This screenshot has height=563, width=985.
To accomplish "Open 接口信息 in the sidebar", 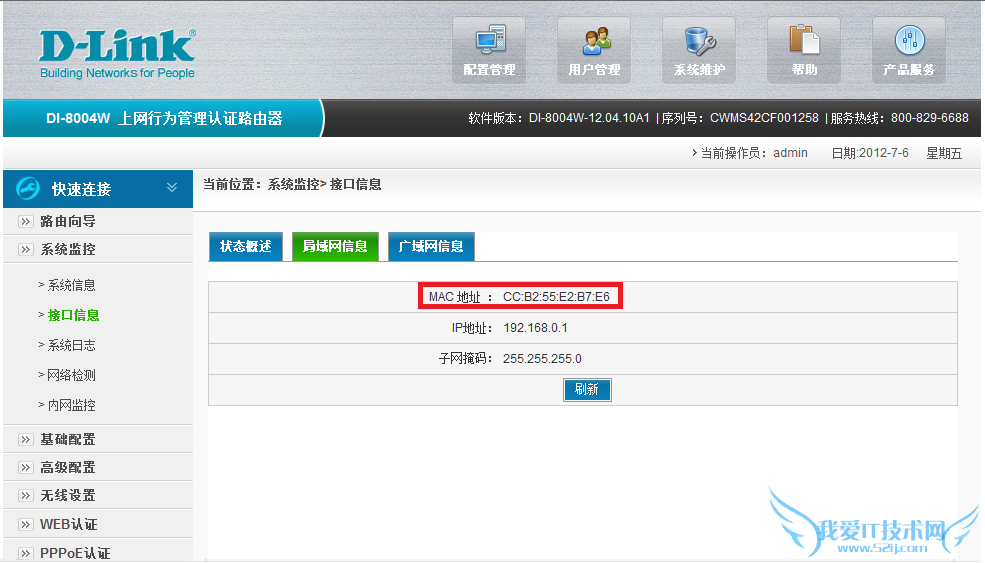I will coord(73,315).
